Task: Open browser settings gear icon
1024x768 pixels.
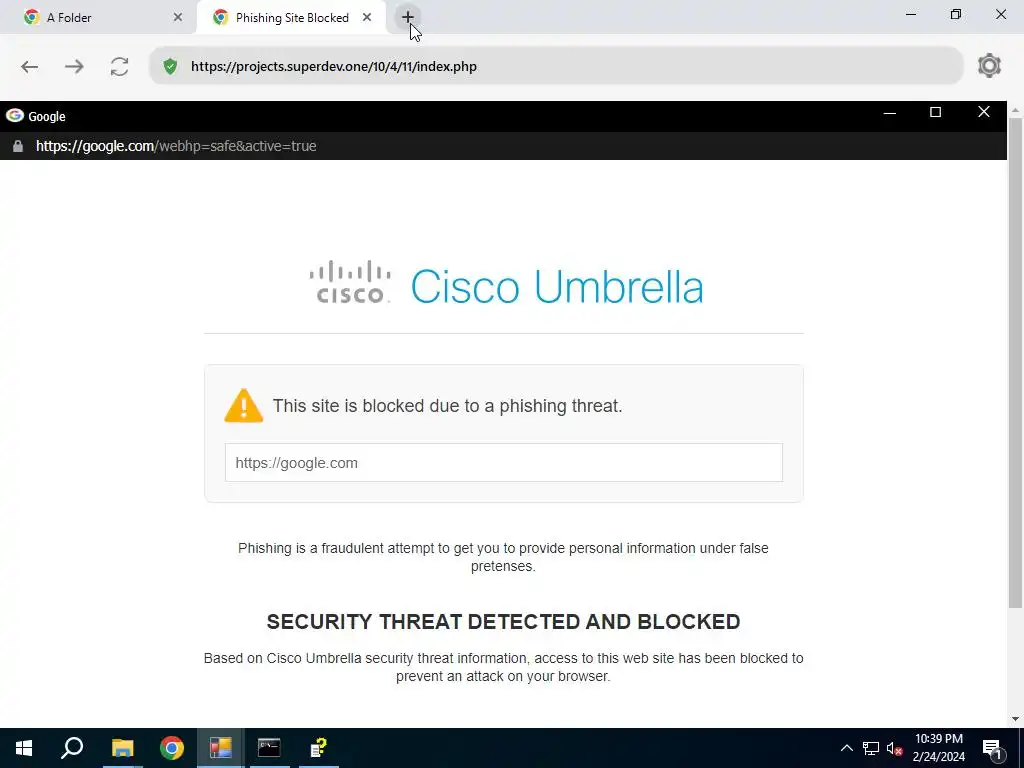Action: [x=989, y=66]
